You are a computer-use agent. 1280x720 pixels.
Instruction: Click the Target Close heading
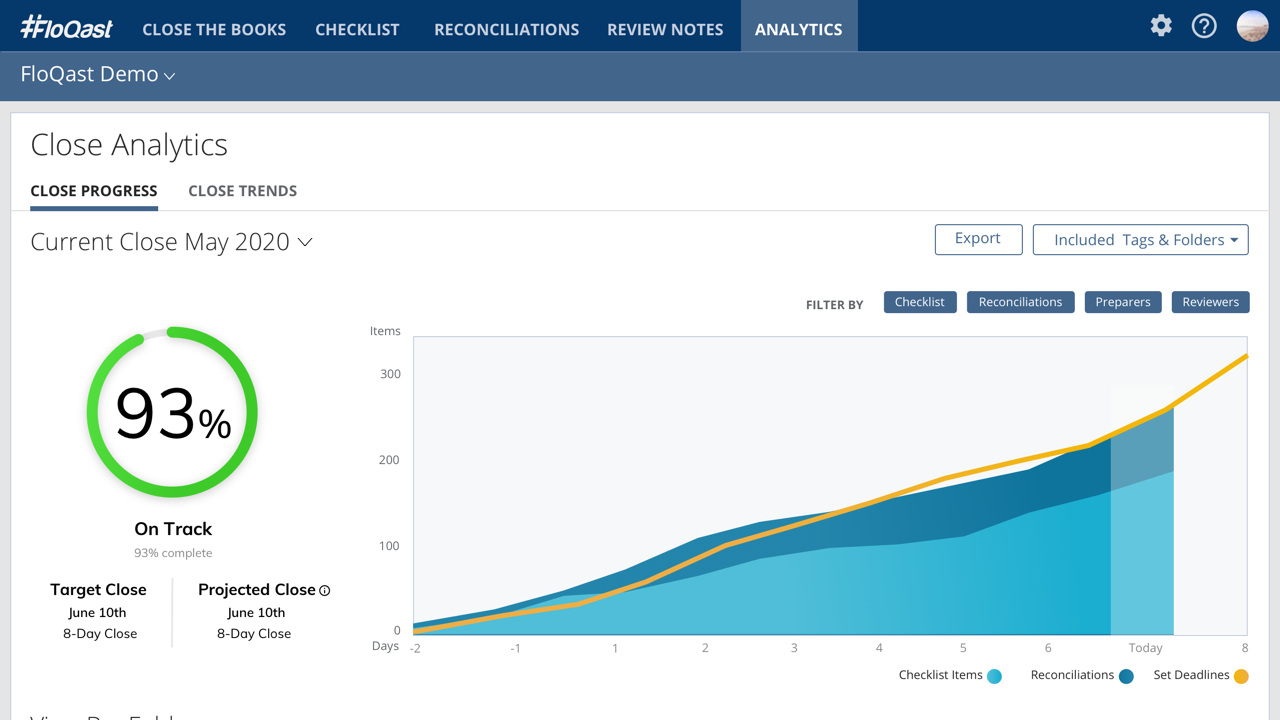click(98, 590)
